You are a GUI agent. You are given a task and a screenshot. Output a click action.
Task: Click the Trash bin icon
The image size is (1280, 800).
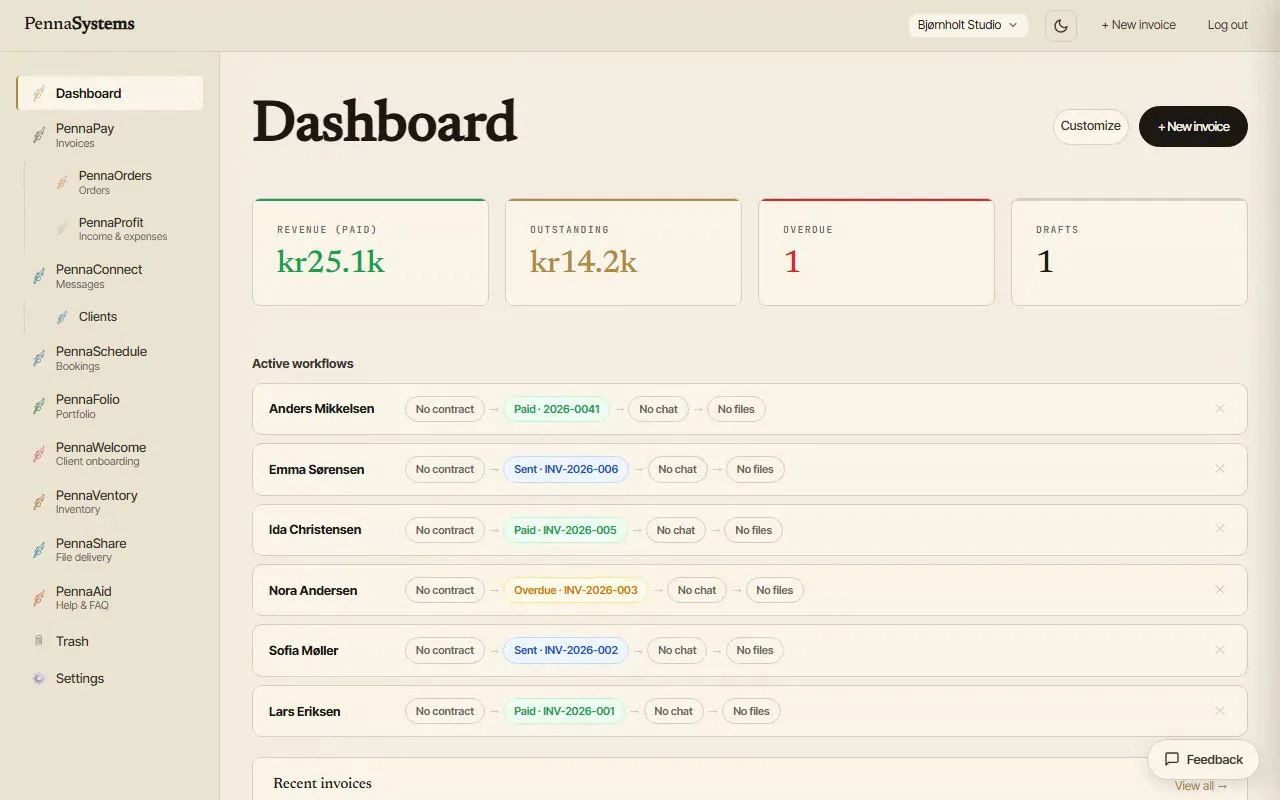pyautogui.click(x=38, y=641)
